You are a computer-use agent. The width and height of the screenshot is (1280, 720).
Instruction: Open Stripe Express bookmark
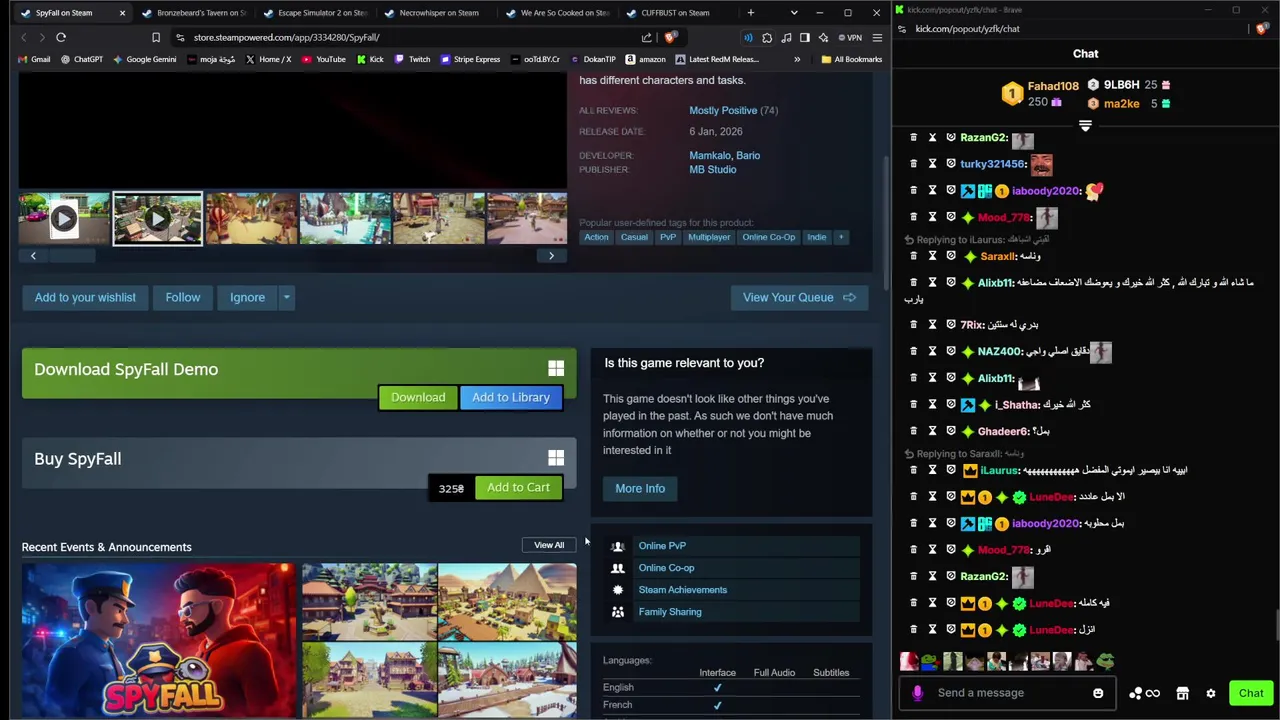click(469, 59)
